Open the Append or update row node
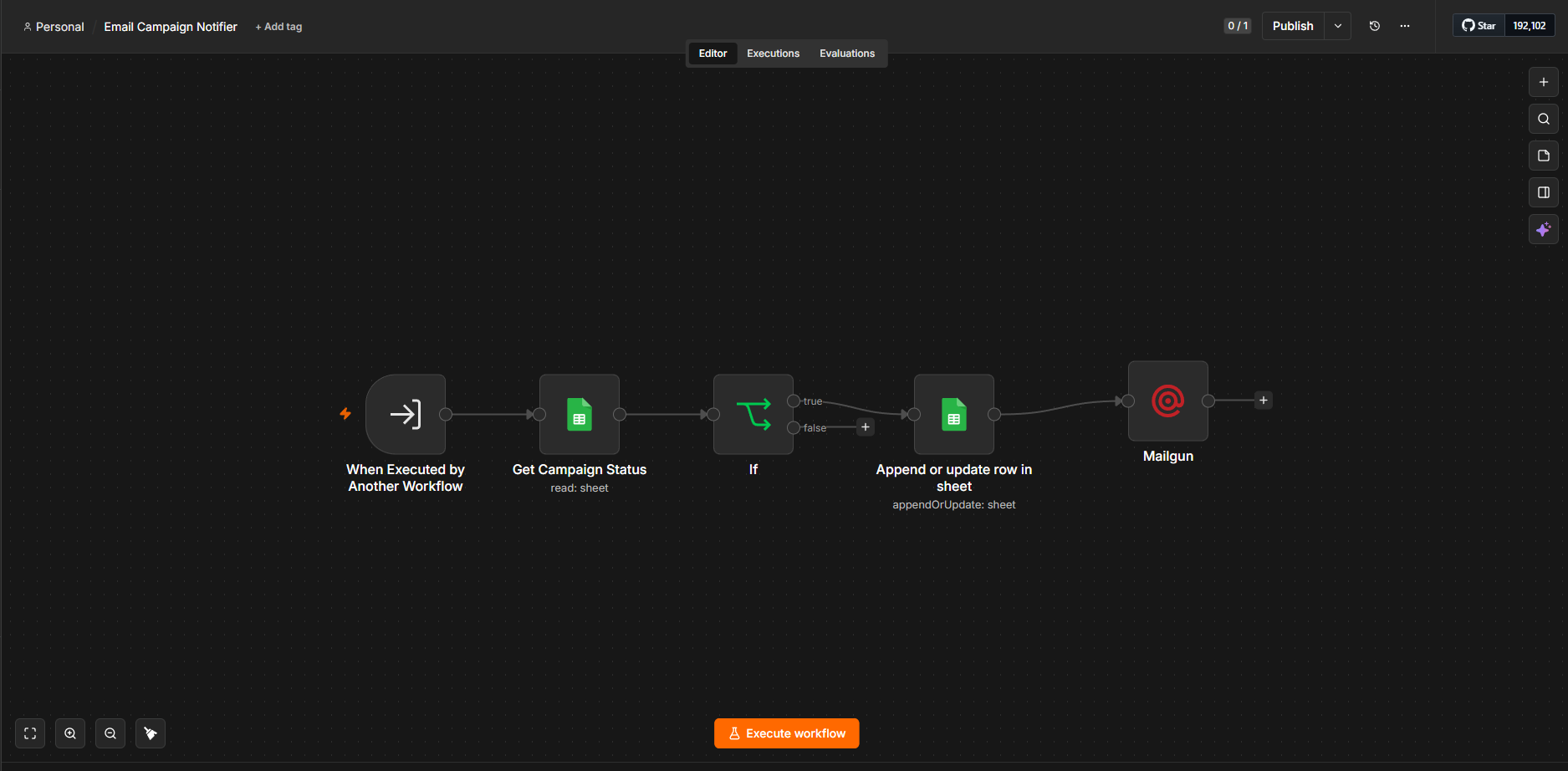The width and height of the screenshot is (1568, 771). [x=954, y=414]
